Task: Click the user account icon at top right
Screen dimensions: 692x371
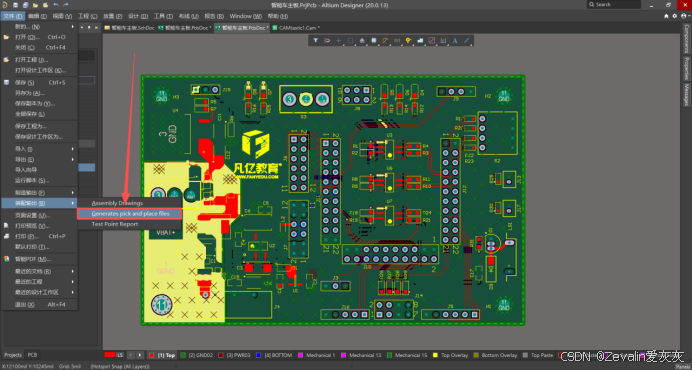Action: 684,16
